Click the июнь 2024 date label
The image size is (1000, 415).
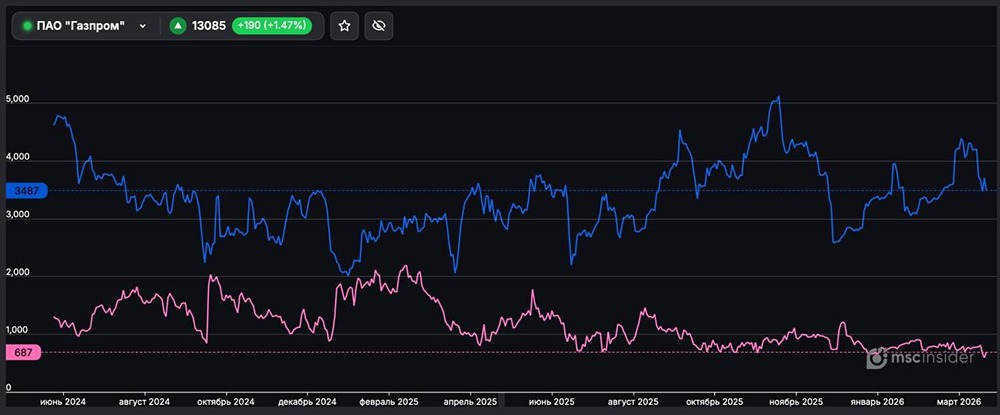(x=63, y=402)
